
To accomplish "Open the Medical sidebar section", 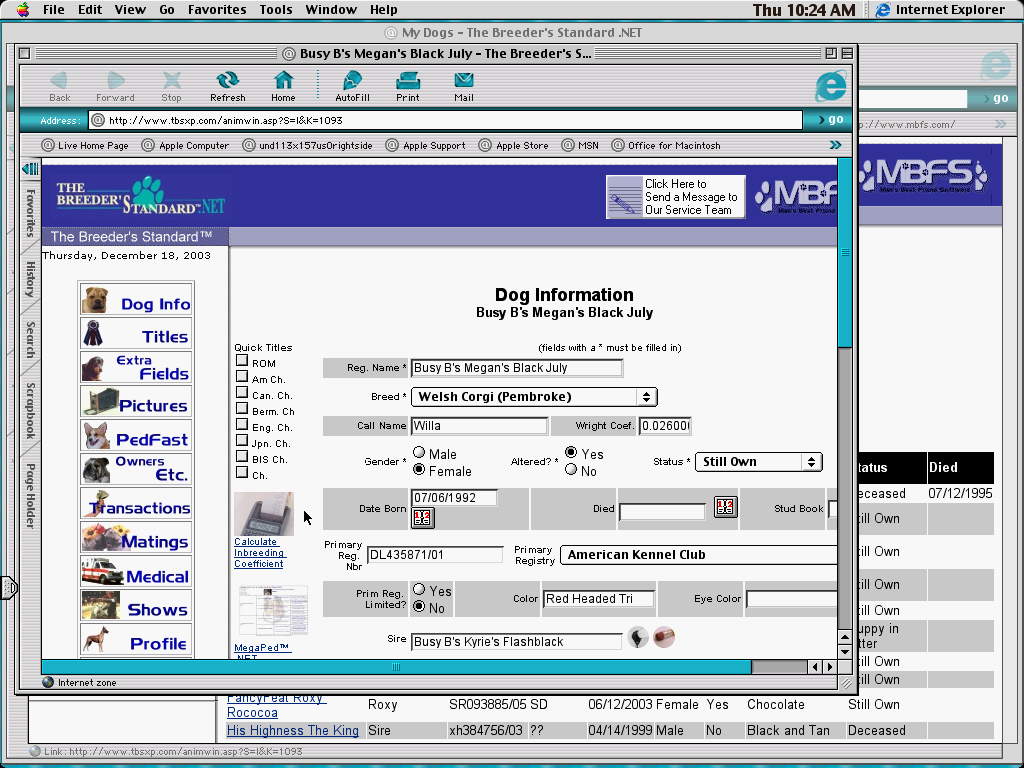I will [x=135, y=575].
